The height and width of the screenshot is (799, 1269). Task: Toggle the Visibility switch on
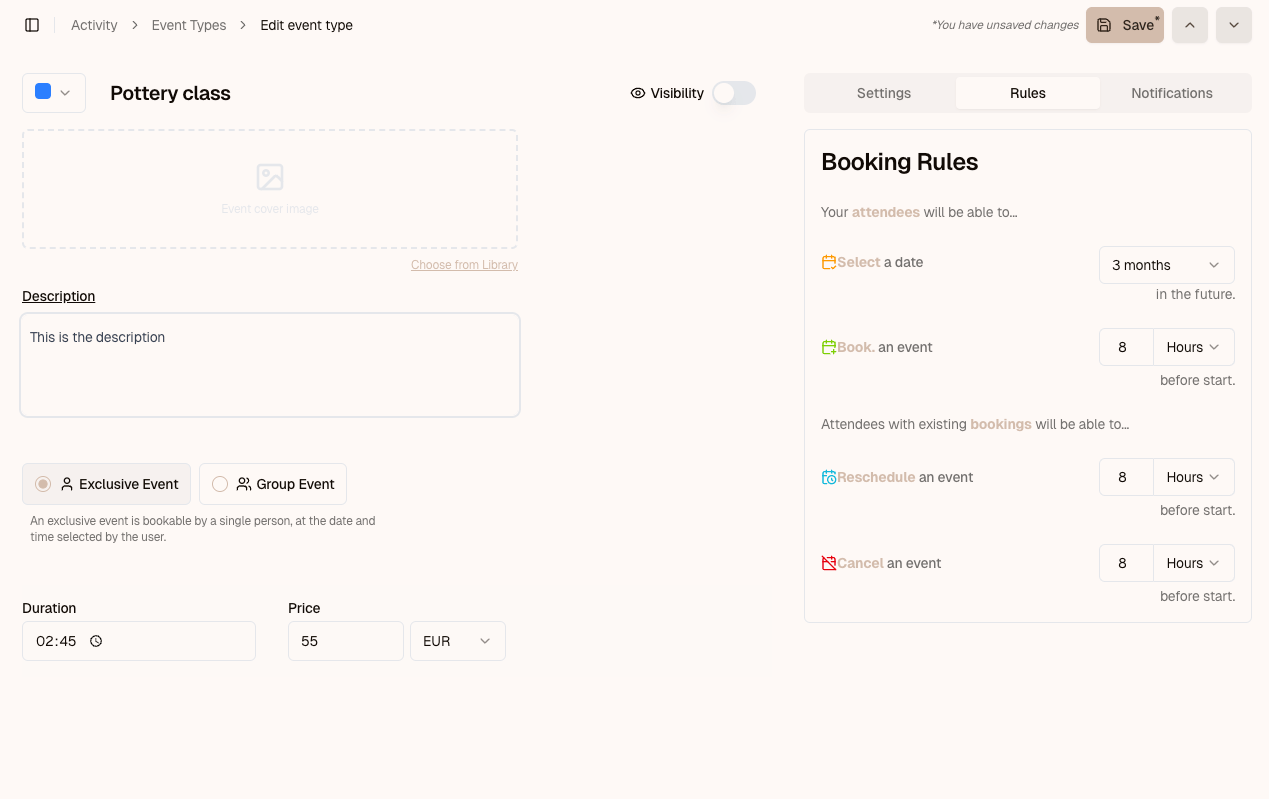point(733,92)
